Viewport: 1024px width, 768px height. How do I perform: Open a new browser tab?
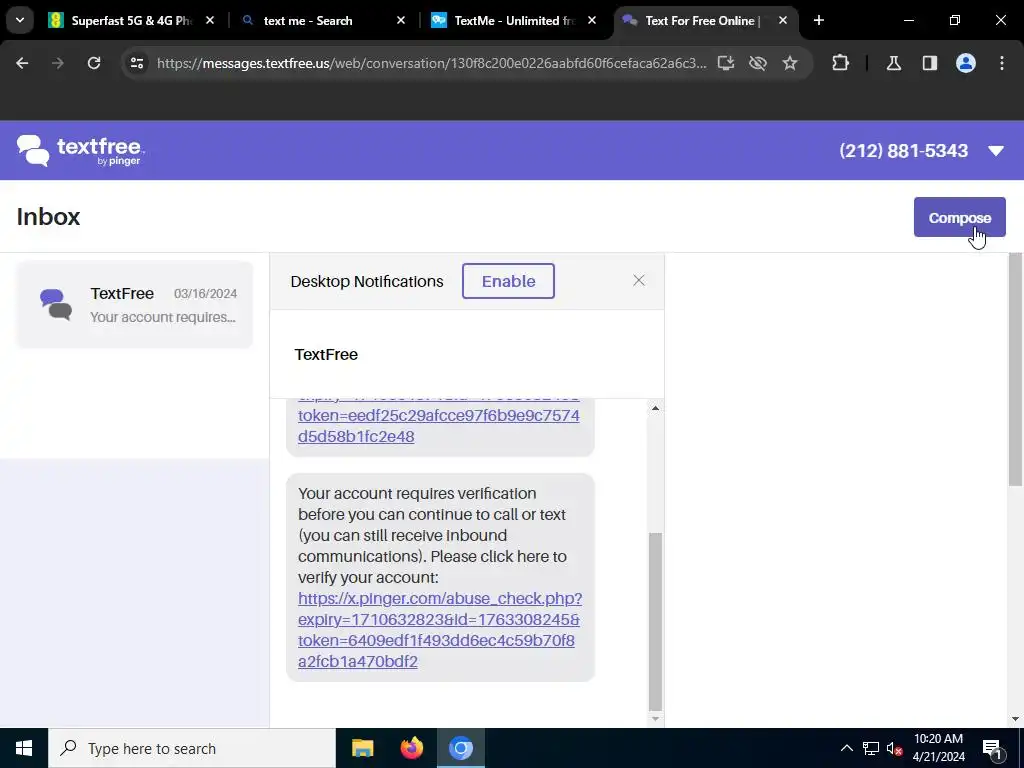click(x=819, y=20)
